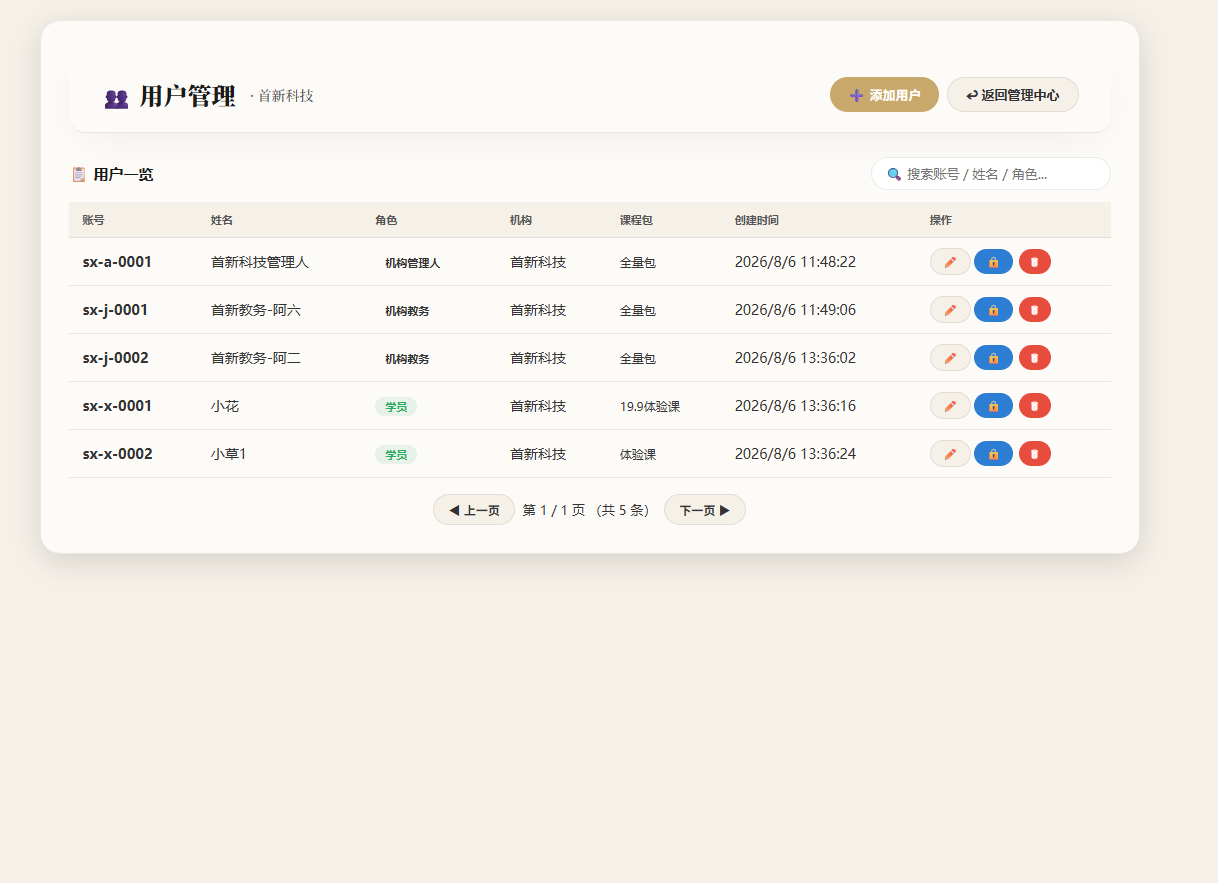Click the 账号 column header

click(x=93, y=220)
